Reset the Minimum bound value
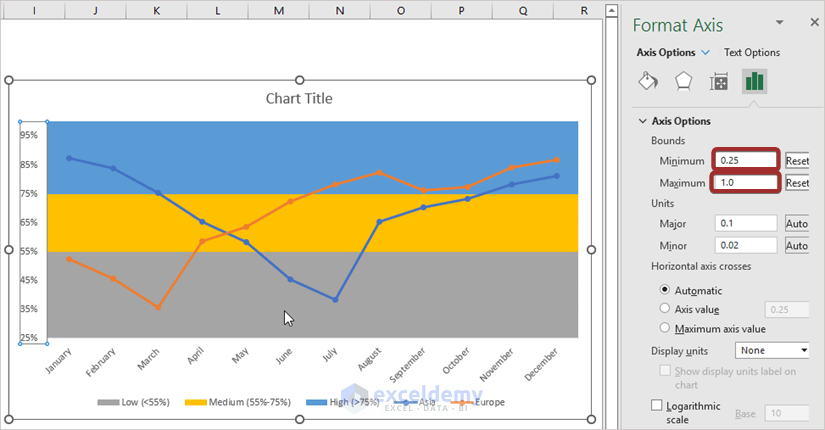This screenshot has height=430, width=825. (797, 161)
